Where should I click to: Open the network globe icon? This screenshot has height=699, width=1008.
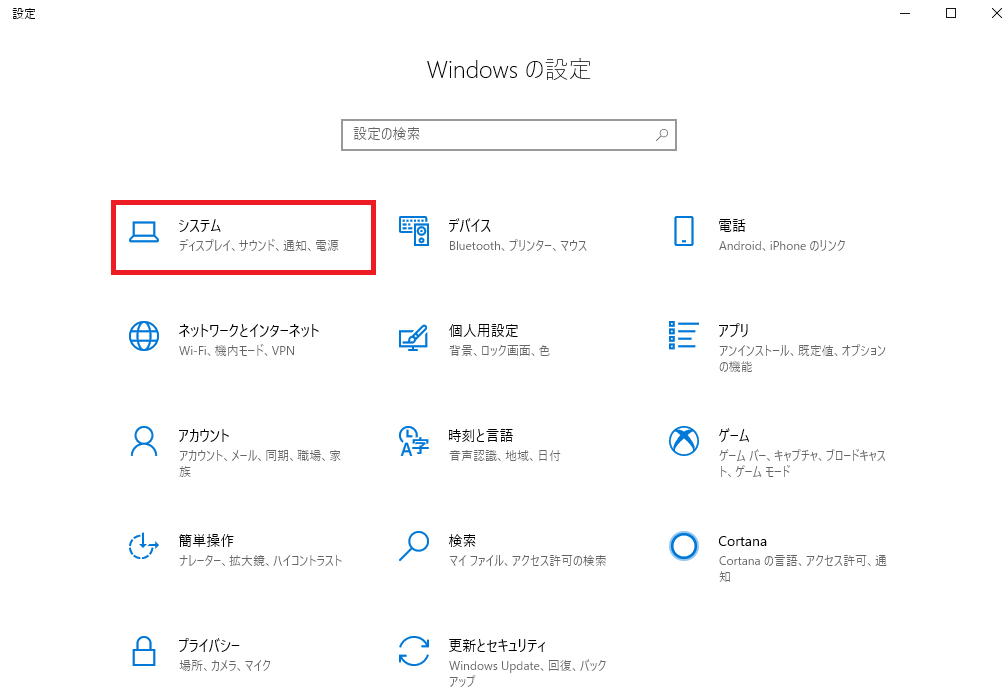point(144,336)
